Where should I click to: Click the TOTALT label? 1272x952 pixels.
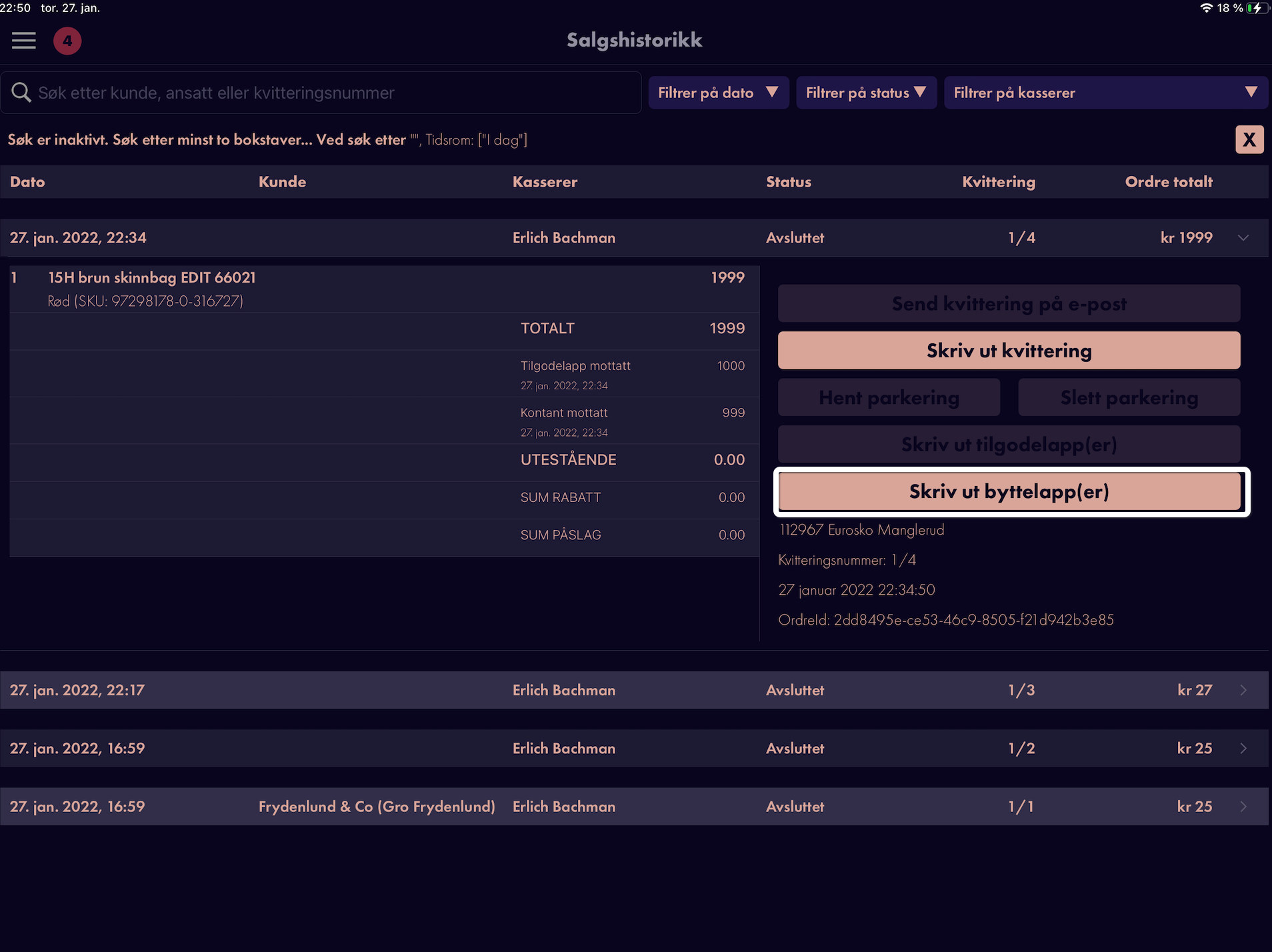[x=547, y=328]
